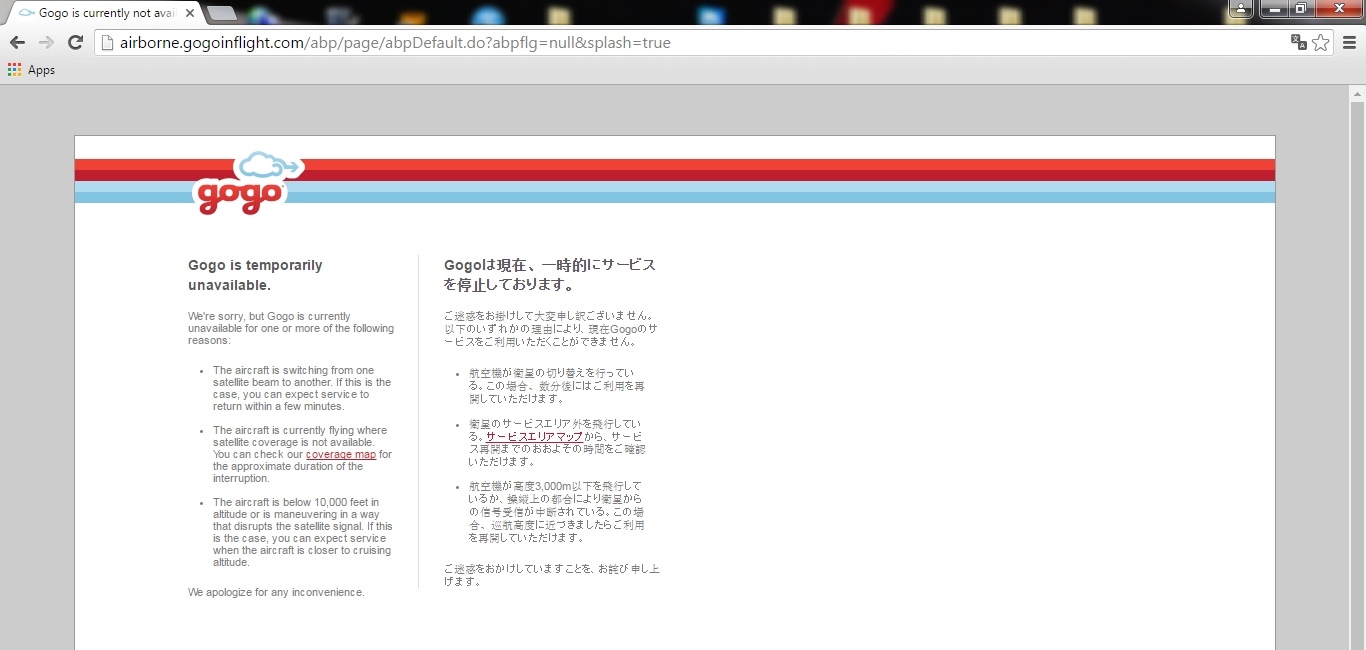Open the Japanese サービスエリアマップ link

point(534,437)
